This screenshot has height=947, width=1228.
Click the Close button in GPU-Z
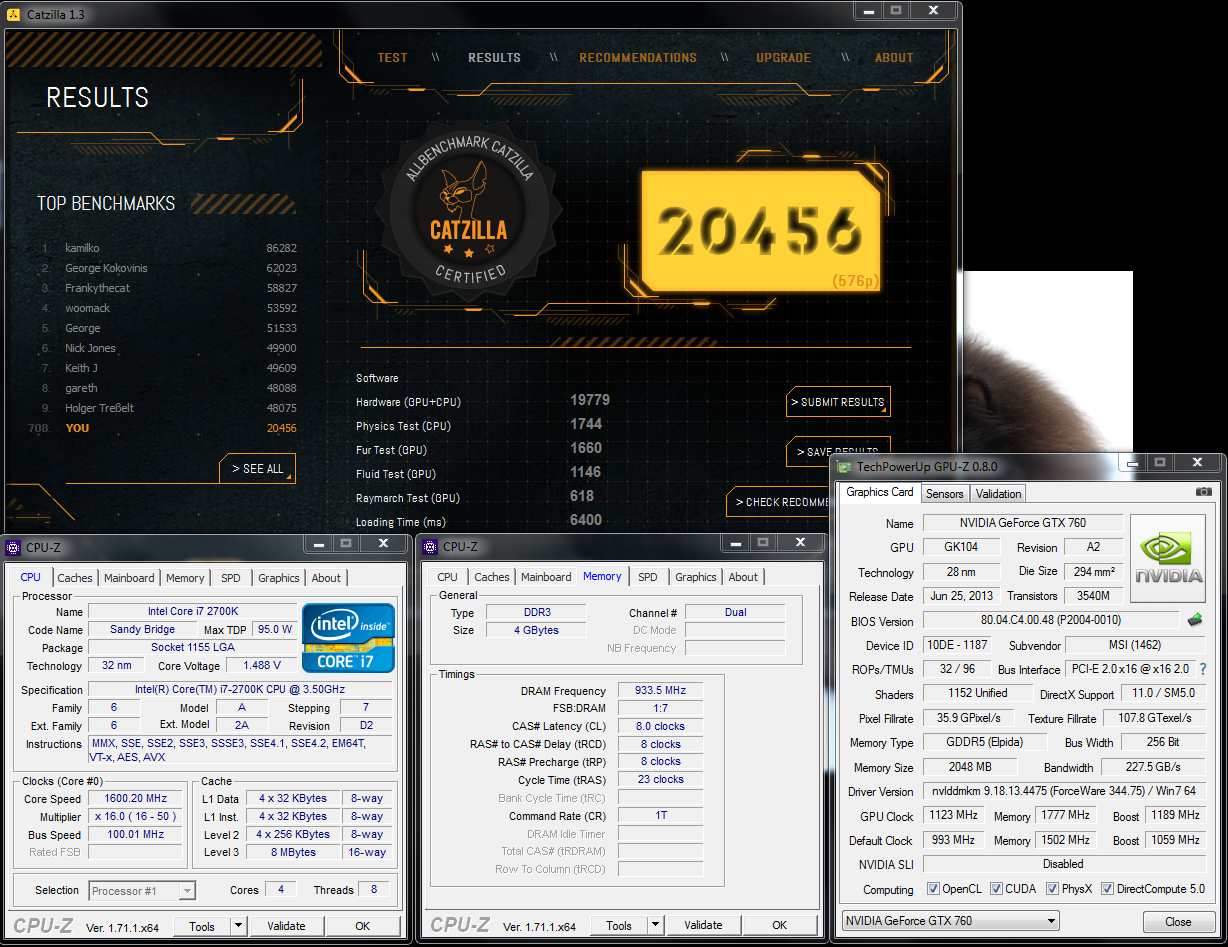click(1178, 921)
